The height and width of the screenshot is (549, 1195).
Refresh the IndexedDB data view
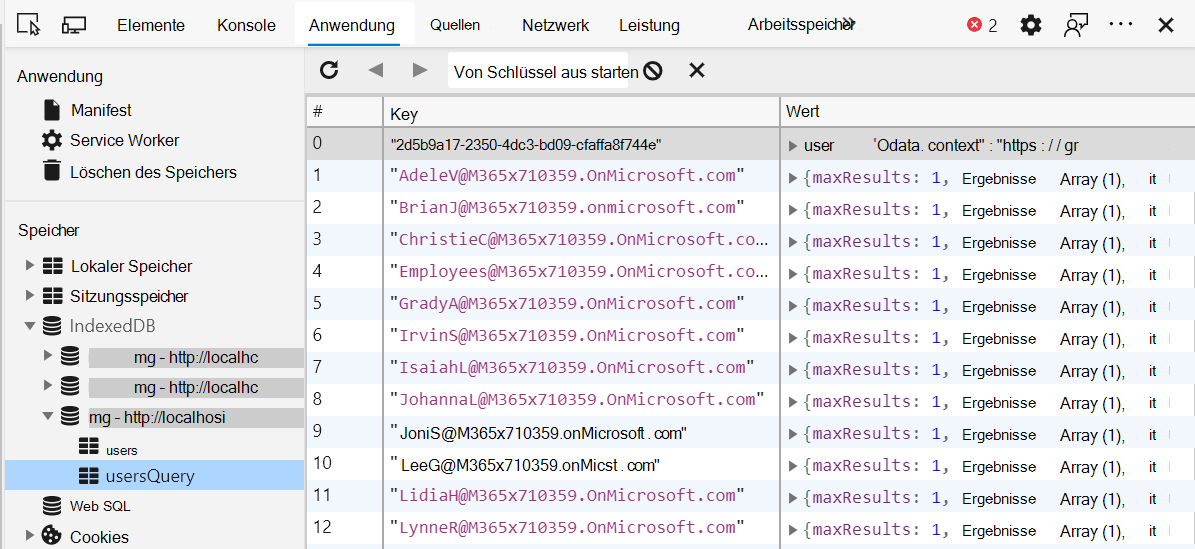[x=328, y=71]
